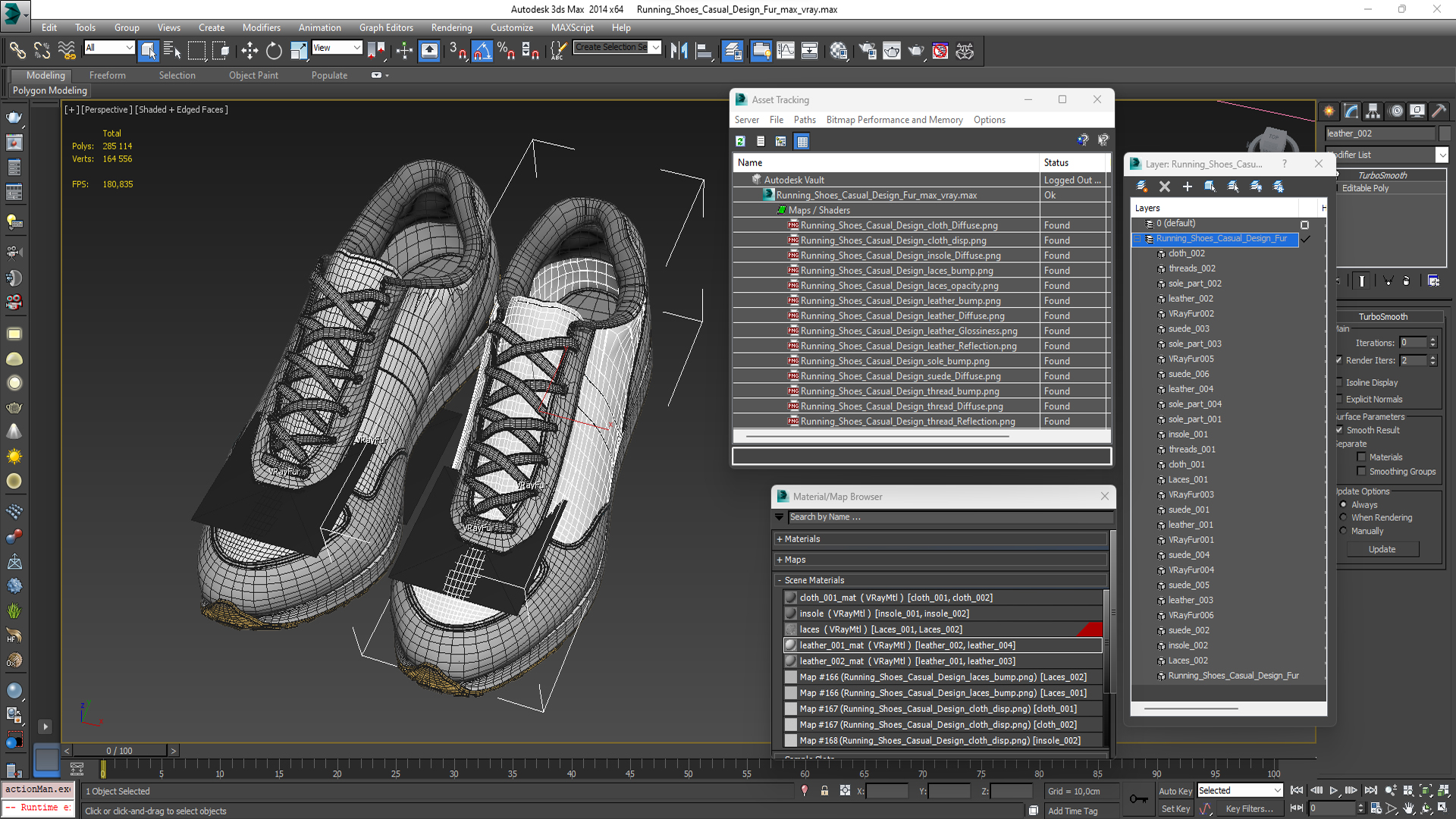
Task: Toggle Percent Snap in toolbar
Action: tap(507, 51)
